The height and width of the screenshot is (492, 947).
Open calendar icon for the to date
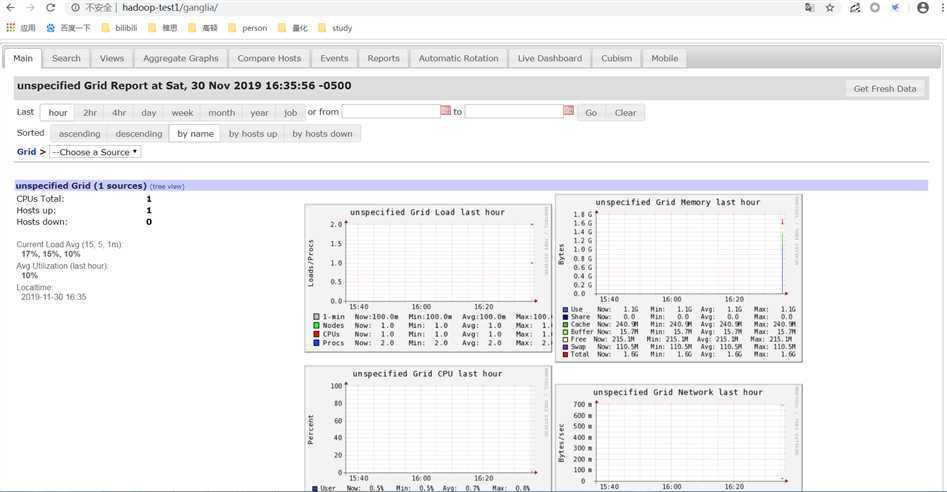tap(568, 110)
